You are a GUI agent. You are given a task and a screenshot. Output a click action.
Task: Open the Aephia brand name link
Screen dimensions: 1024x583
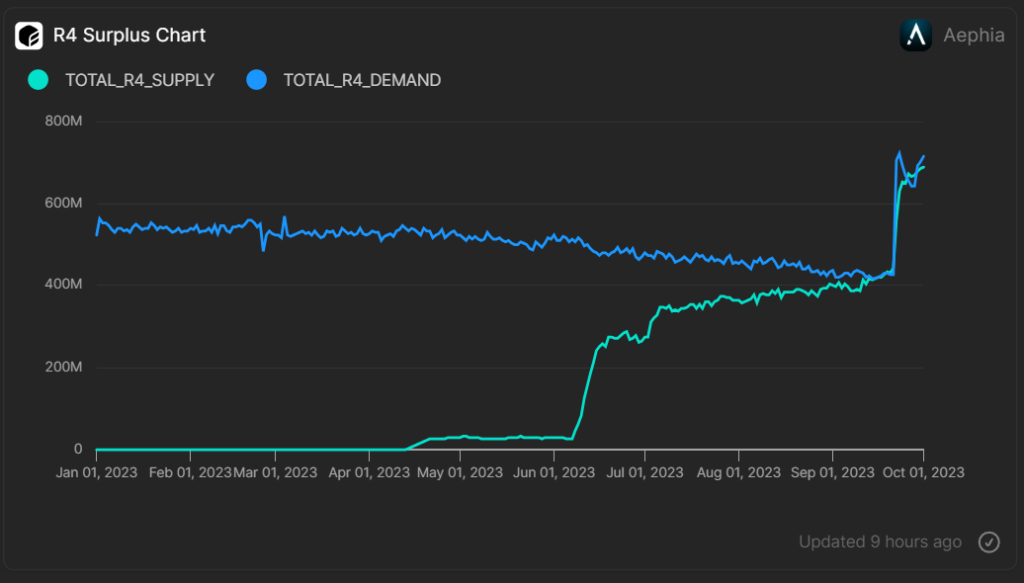pos(974,36)
